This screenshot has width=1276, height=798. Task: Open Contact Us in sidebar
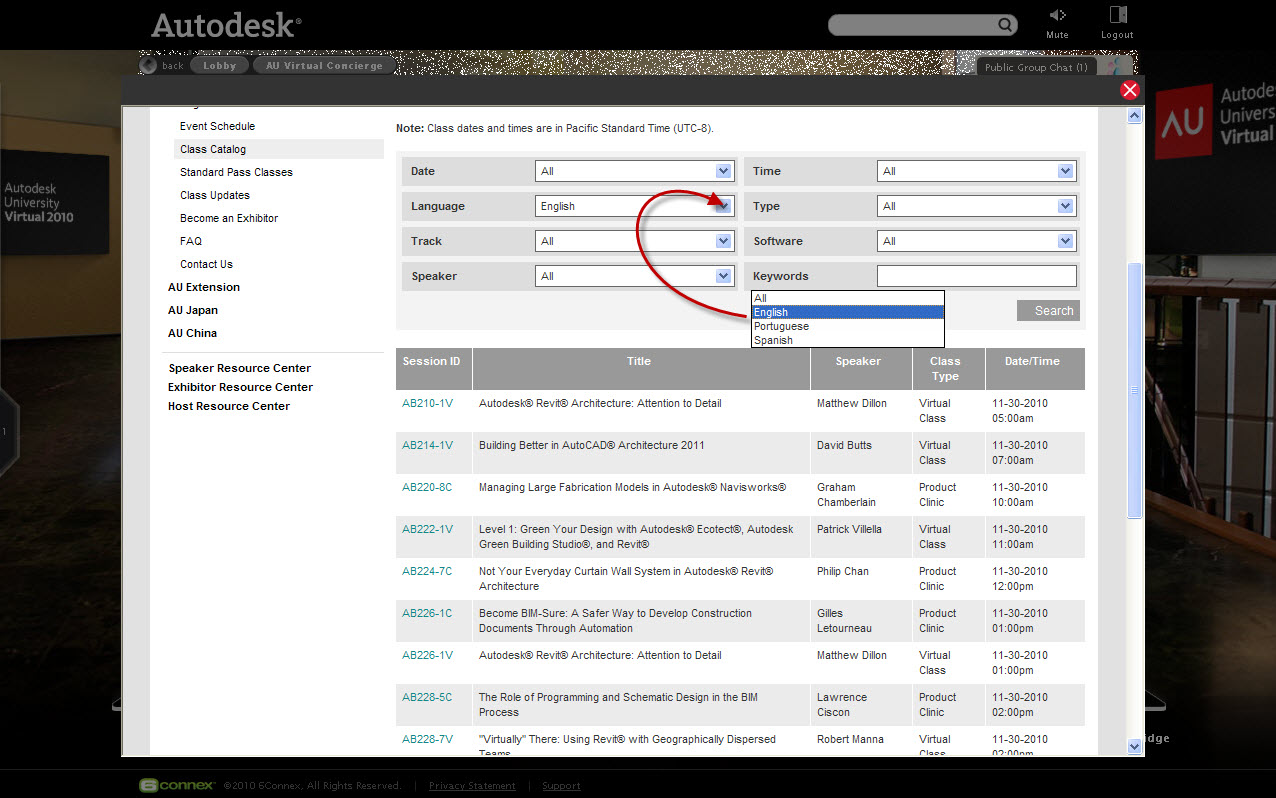pyautogui.click(x=206, y=264)
